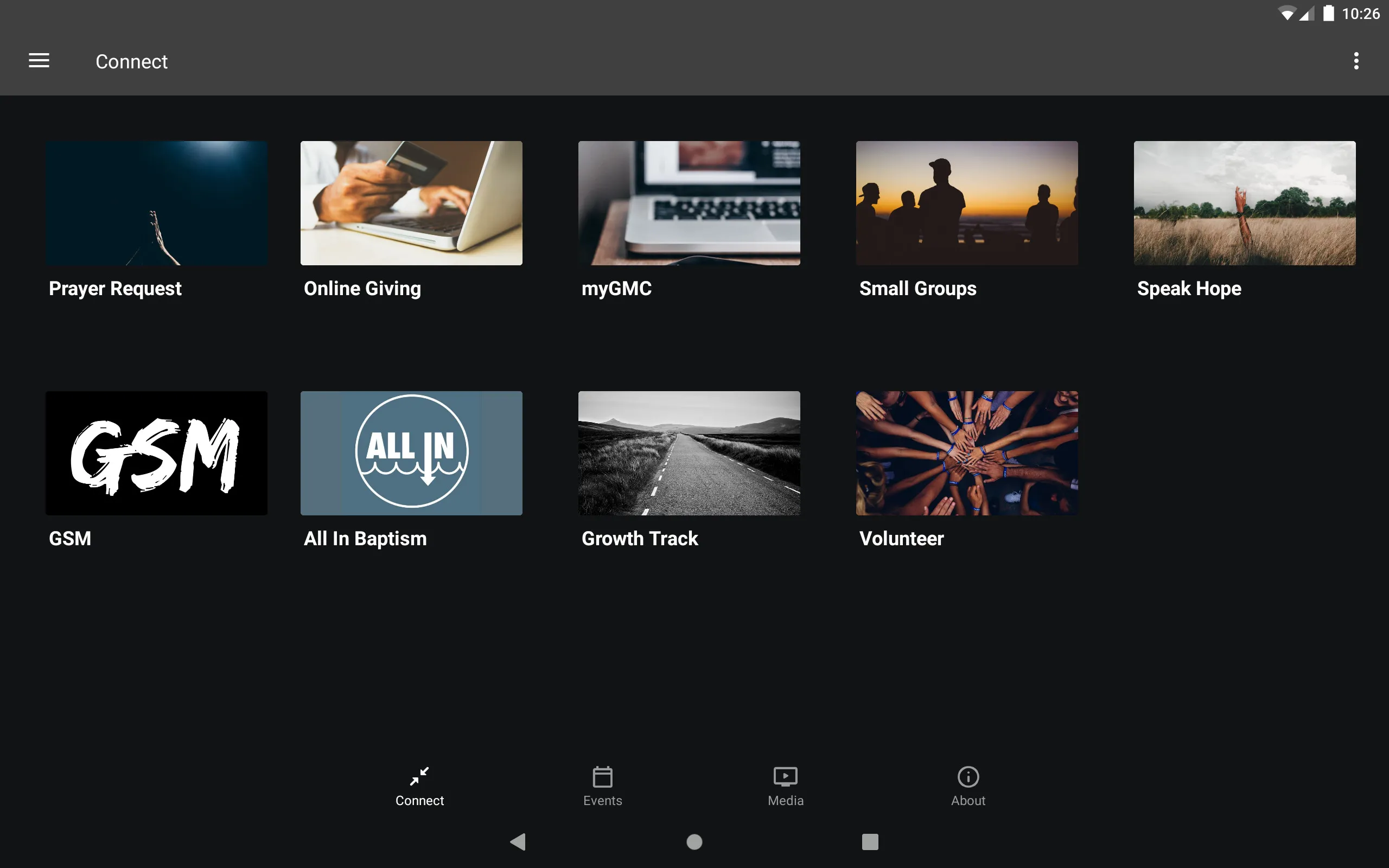The height and width of the screenshot is (868, 1389).
Task: Tap the Connect navigation button
Action: (419, 785)
